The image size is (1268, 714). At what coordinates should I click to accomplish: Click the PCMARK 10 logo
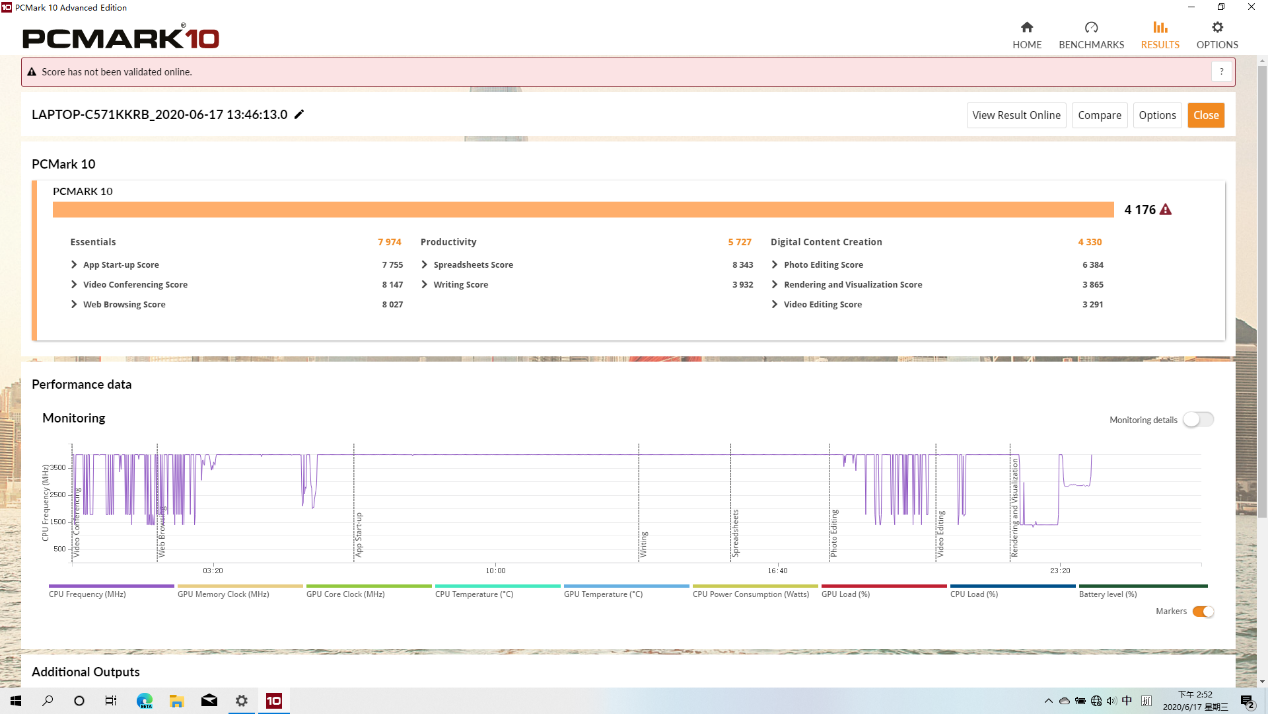tap(121, 38)
